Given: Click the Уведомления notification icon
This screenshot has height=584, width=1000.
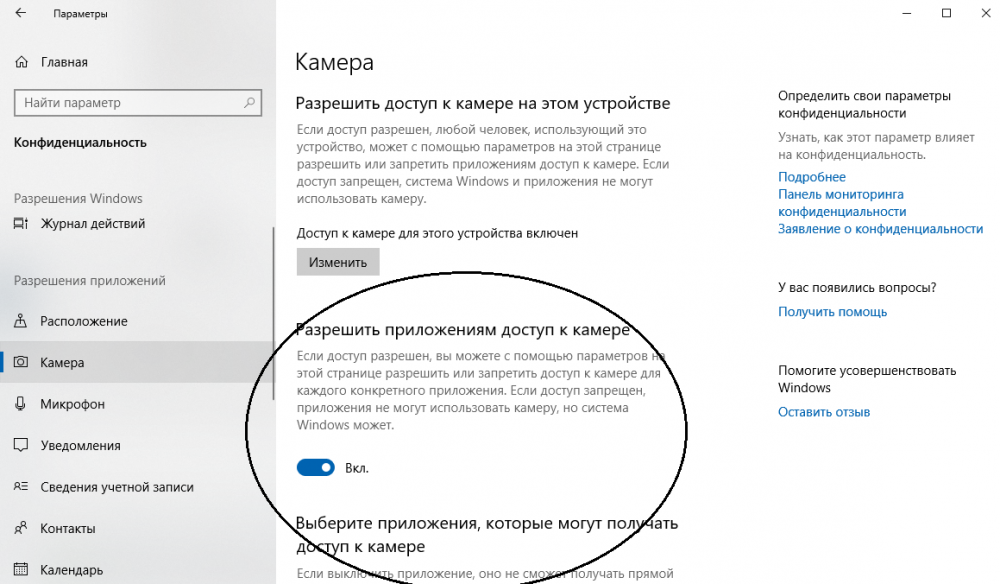Looking at the screenshot, I should click(x=21, y=445).
